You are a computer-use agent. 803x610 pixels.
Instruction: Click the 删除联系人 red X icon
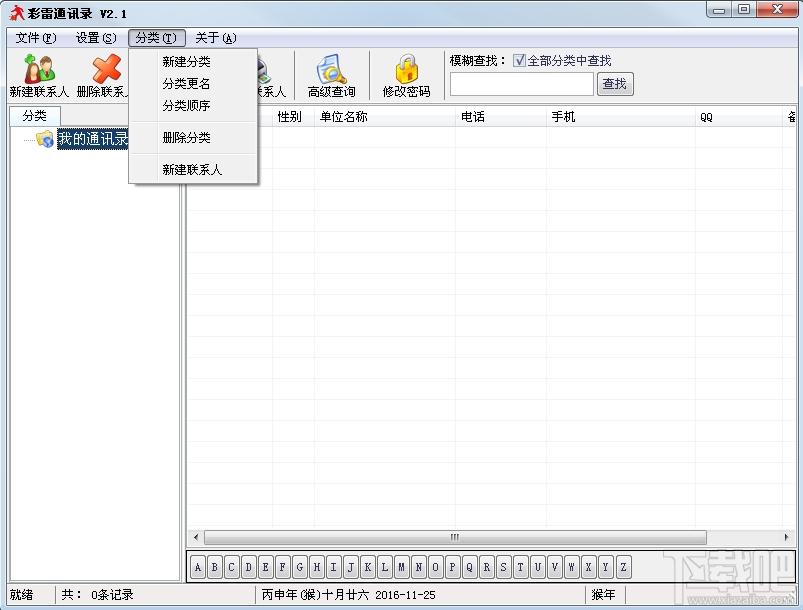click(106, 70)
